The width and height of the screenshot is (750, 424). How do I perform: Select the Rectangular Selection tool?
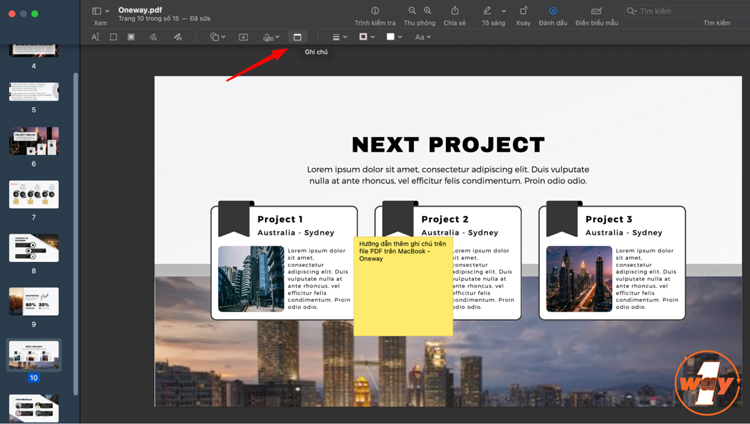[x=113, y=37]
